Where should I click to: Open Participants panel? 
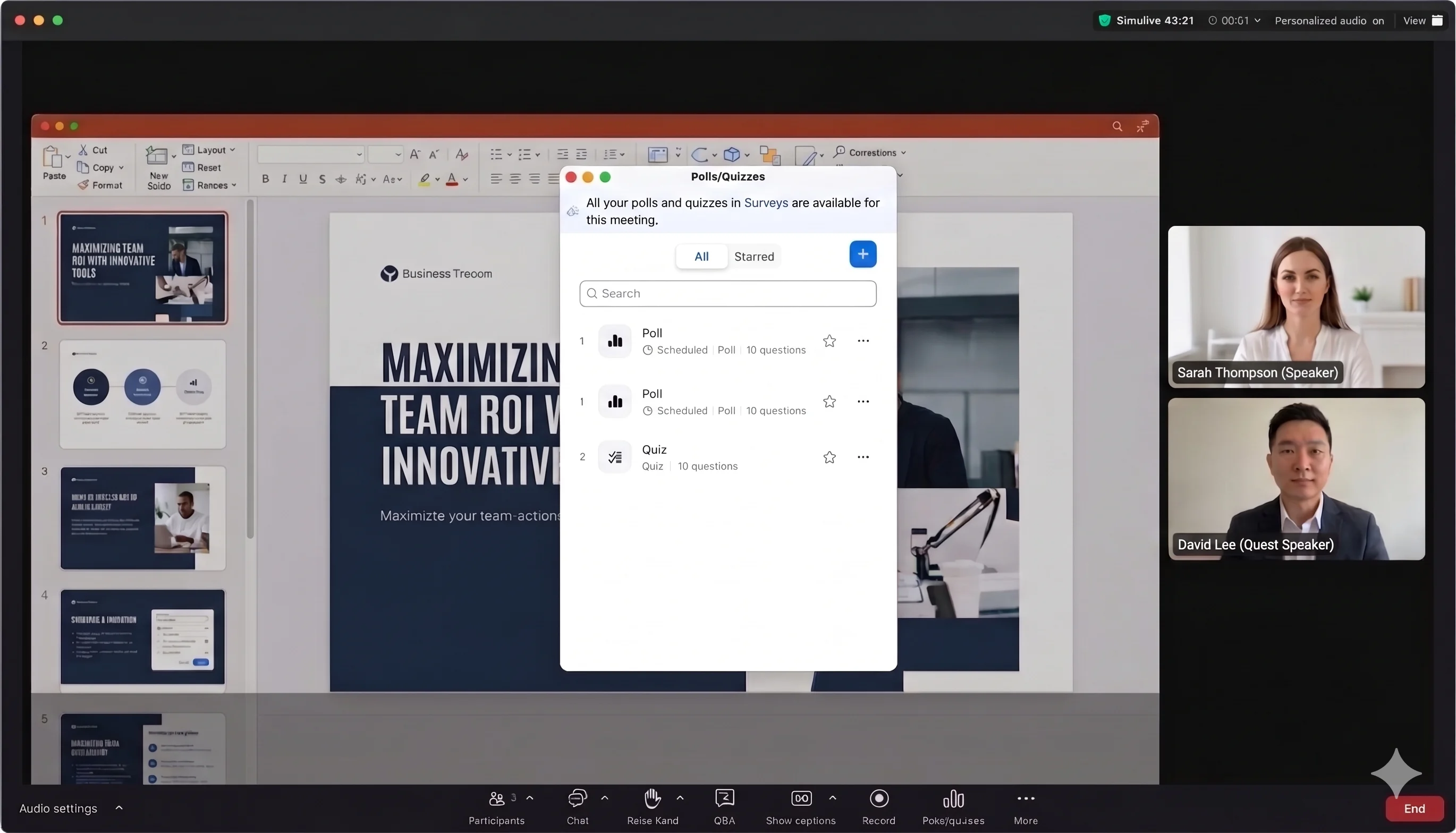(x=497, y=806)
